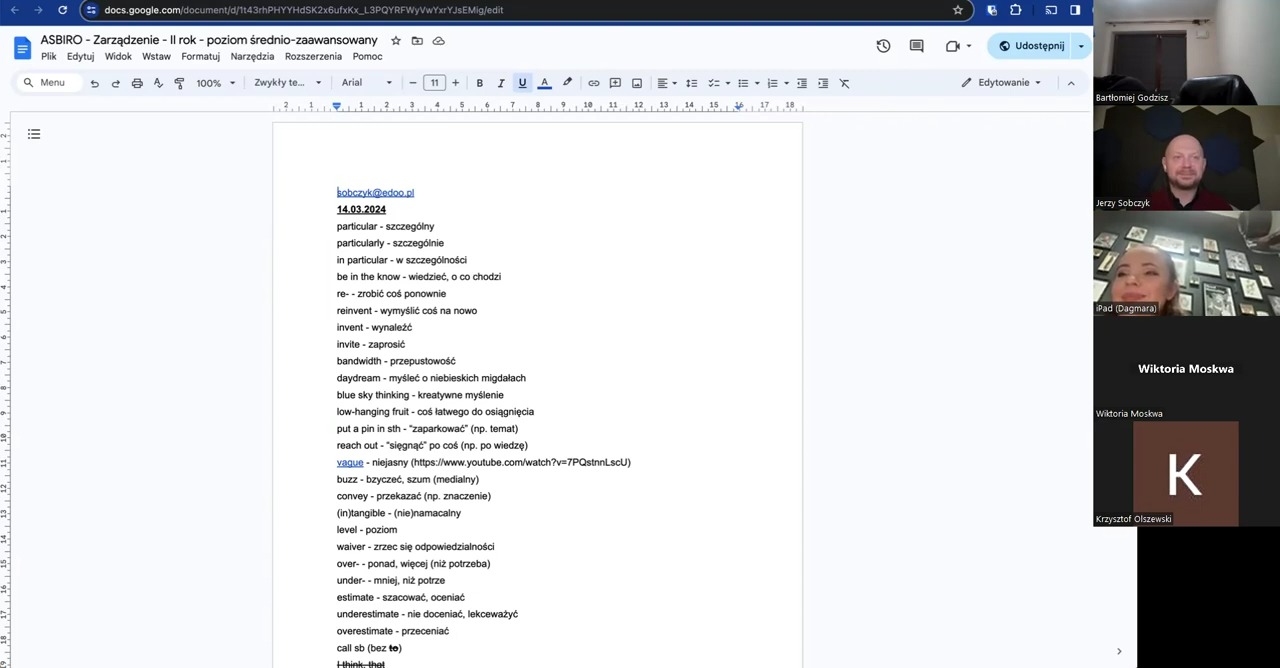Screen dimensions: 1280x668
Task: Select the paint format roller tool
Action: [x=179, y=83]
